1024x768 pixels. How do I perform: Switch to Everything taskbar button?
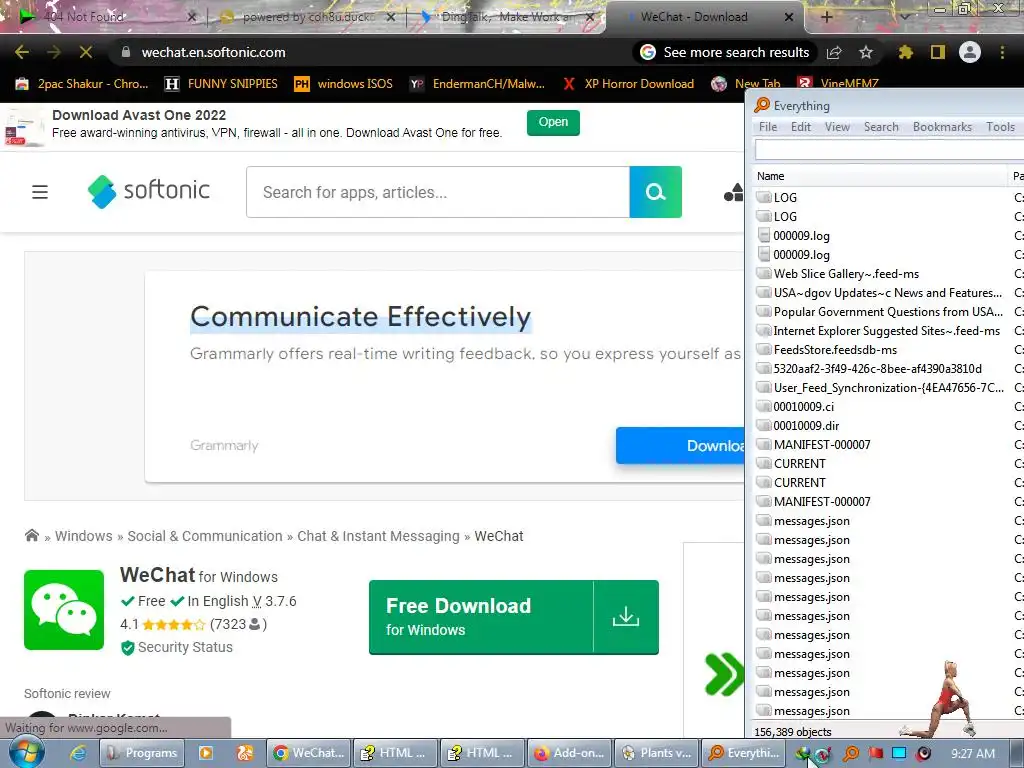tap(744, 753)
